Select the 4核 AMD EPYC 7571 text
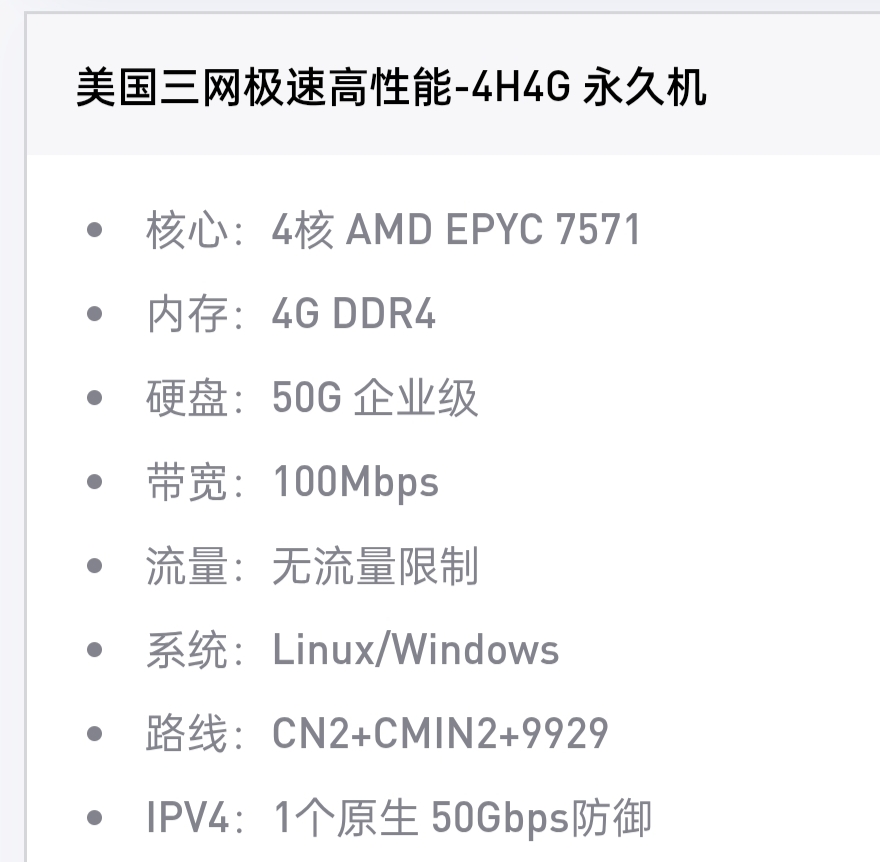The height and width of the screenshot is (862, 880). coord(456,231)
